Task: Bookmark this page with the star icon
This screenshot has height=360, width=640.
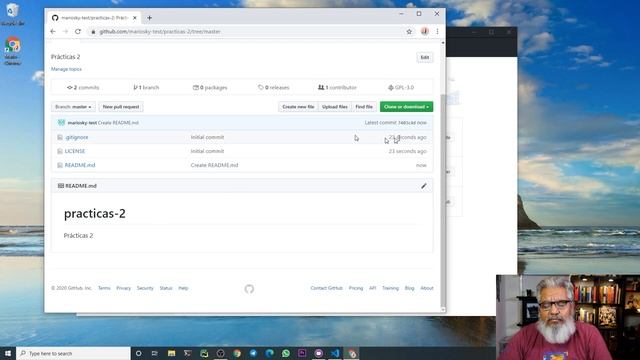Action: click(409, 31)
